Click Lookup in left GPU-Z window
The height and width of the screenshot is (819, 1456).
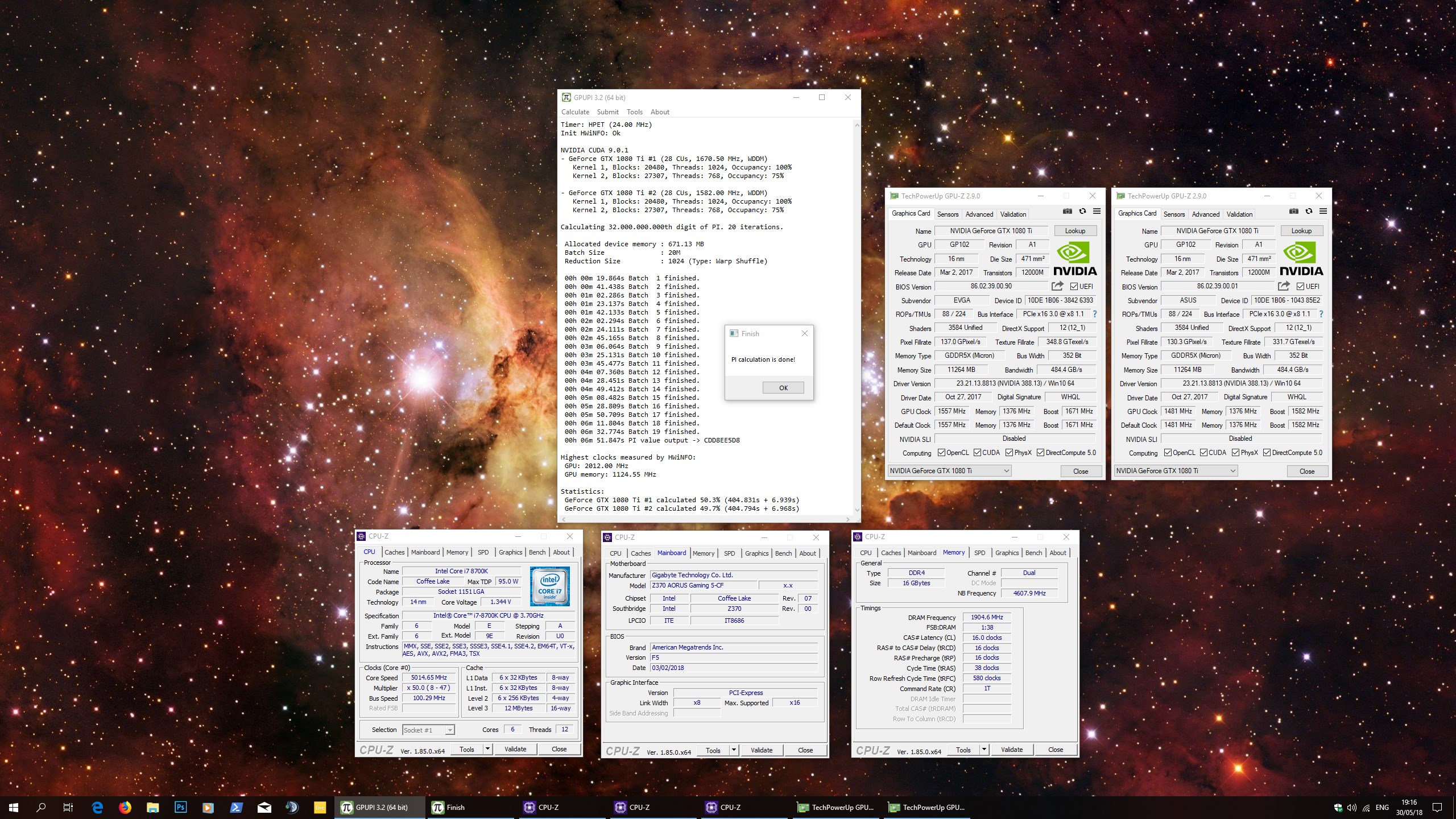pyautogui.click(x=1075, y=231)
